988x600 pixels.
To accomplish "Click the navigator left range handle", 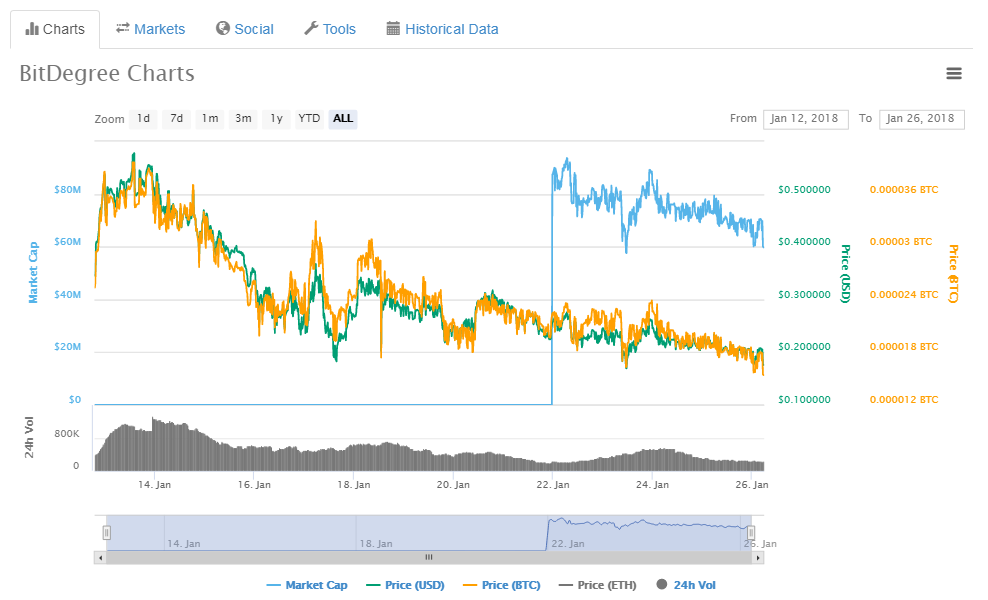I will click(x=106, y=533).
